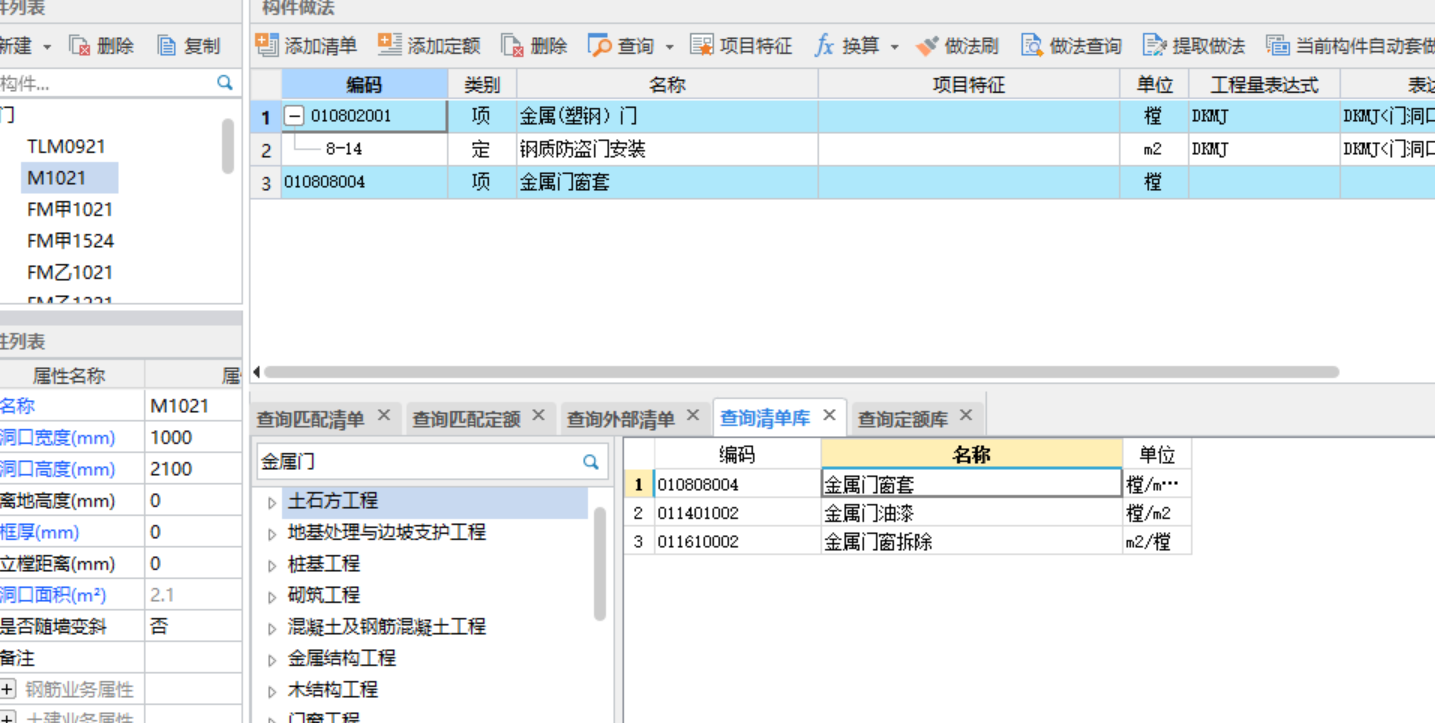
Task: Open the 换算 dropdown arrow
Action: pyautogui.click(x=894, y=47)
